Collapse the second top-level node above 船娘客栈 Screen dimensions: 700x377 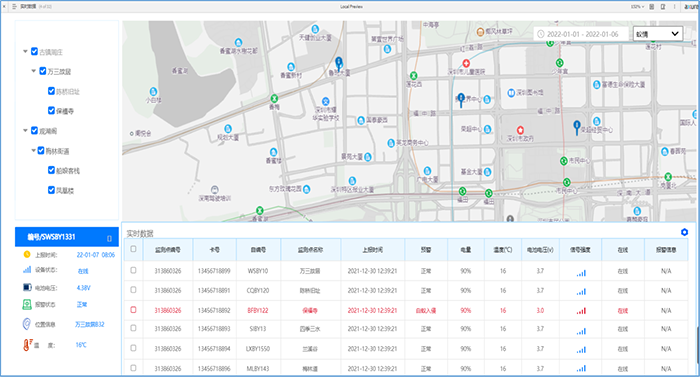click(25, 130)
